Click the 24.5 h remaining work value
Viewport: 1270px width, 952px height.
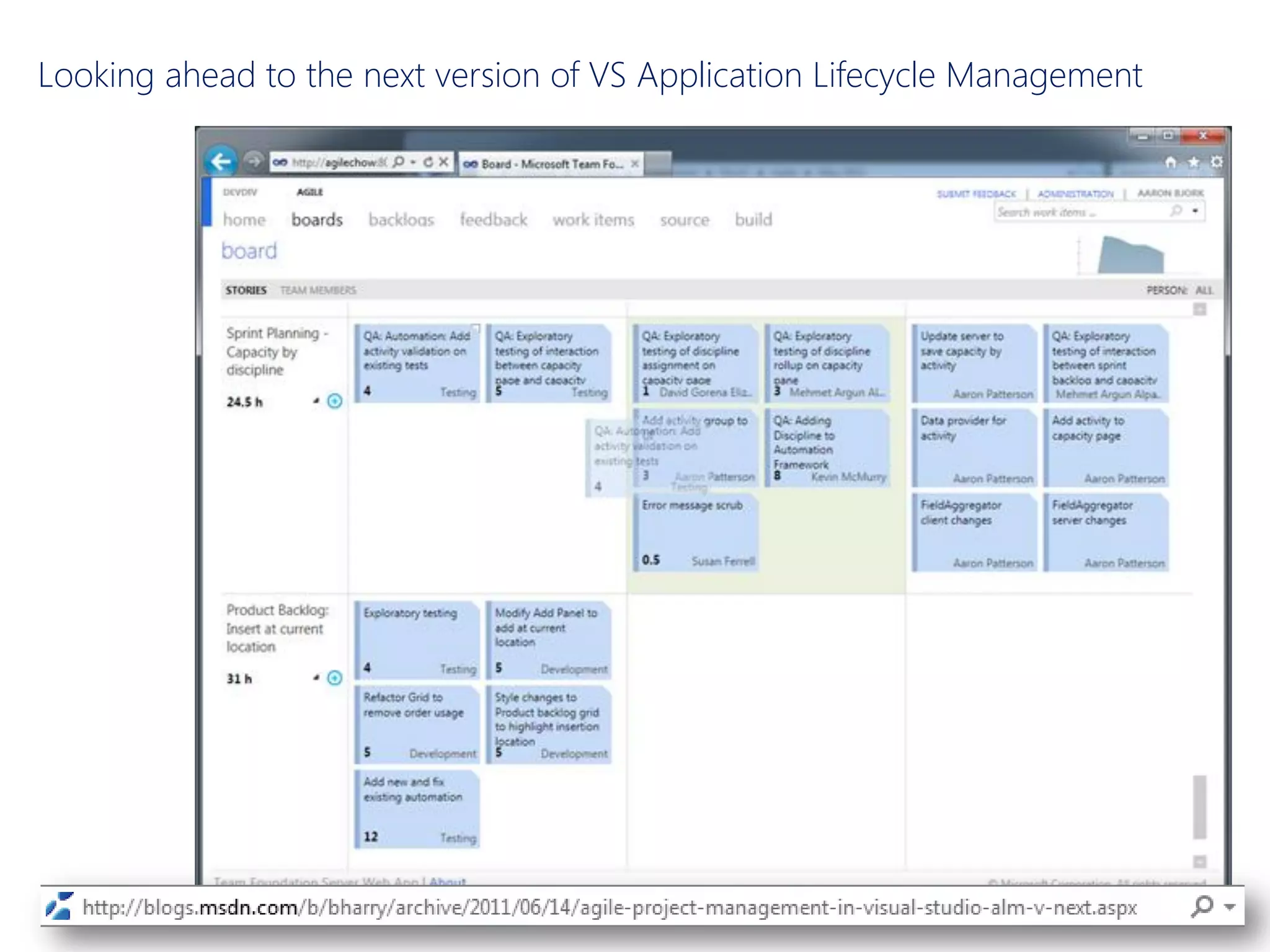(244, 402)
